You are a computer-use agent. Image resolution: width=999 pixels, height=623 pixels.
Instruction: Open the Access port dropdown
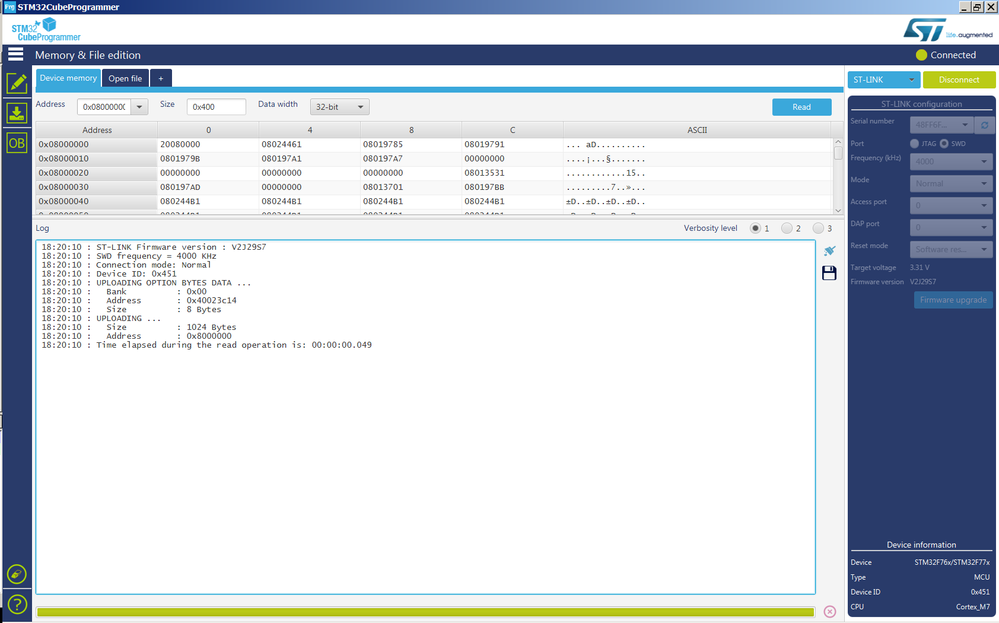coord(951,206)
